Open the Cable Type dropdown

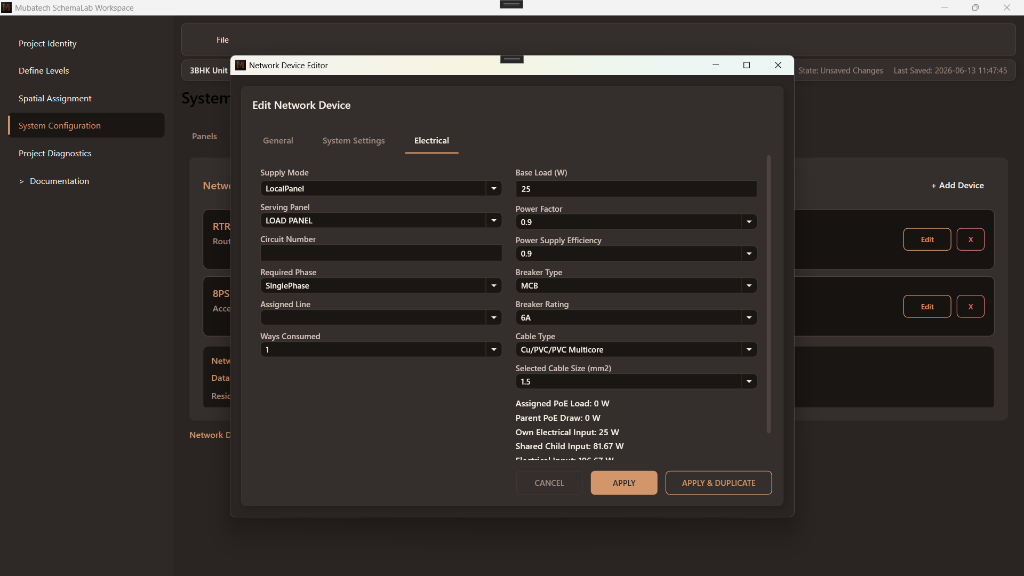pyautogui.click(x=636, y=349)
